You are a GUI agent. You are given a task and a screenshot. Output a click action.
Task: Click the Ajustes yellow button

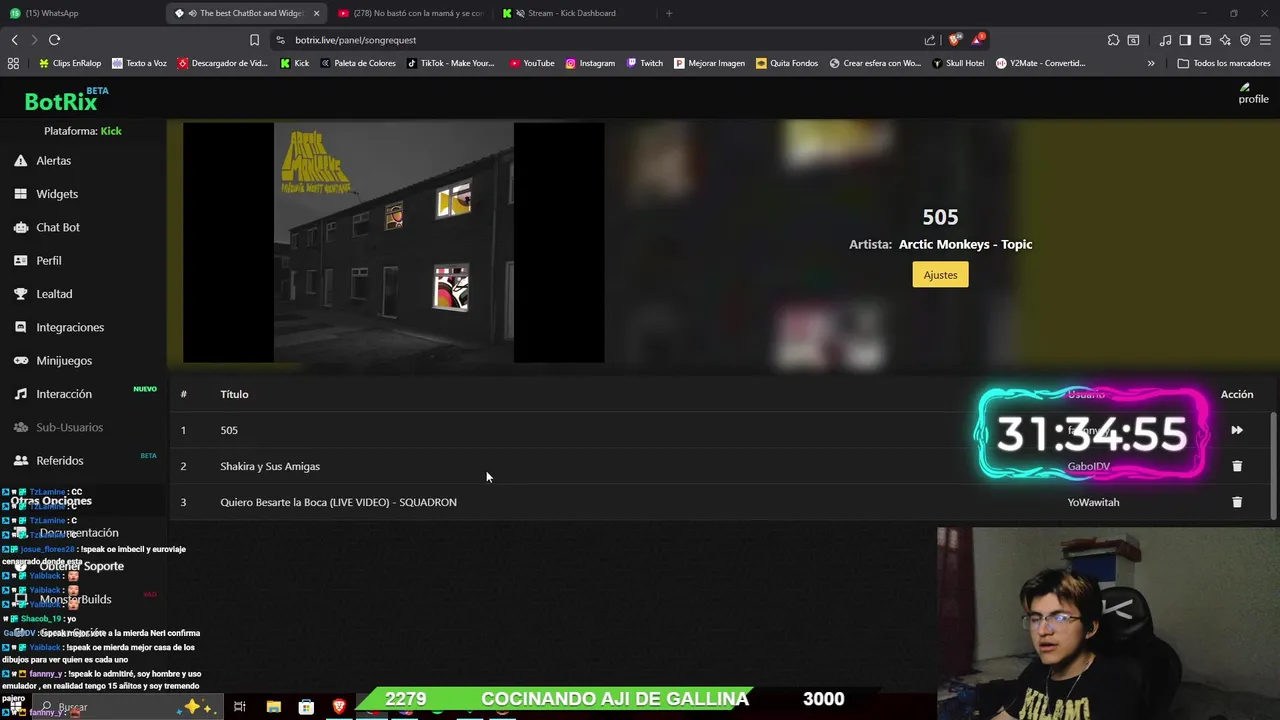tap(940, 275)
